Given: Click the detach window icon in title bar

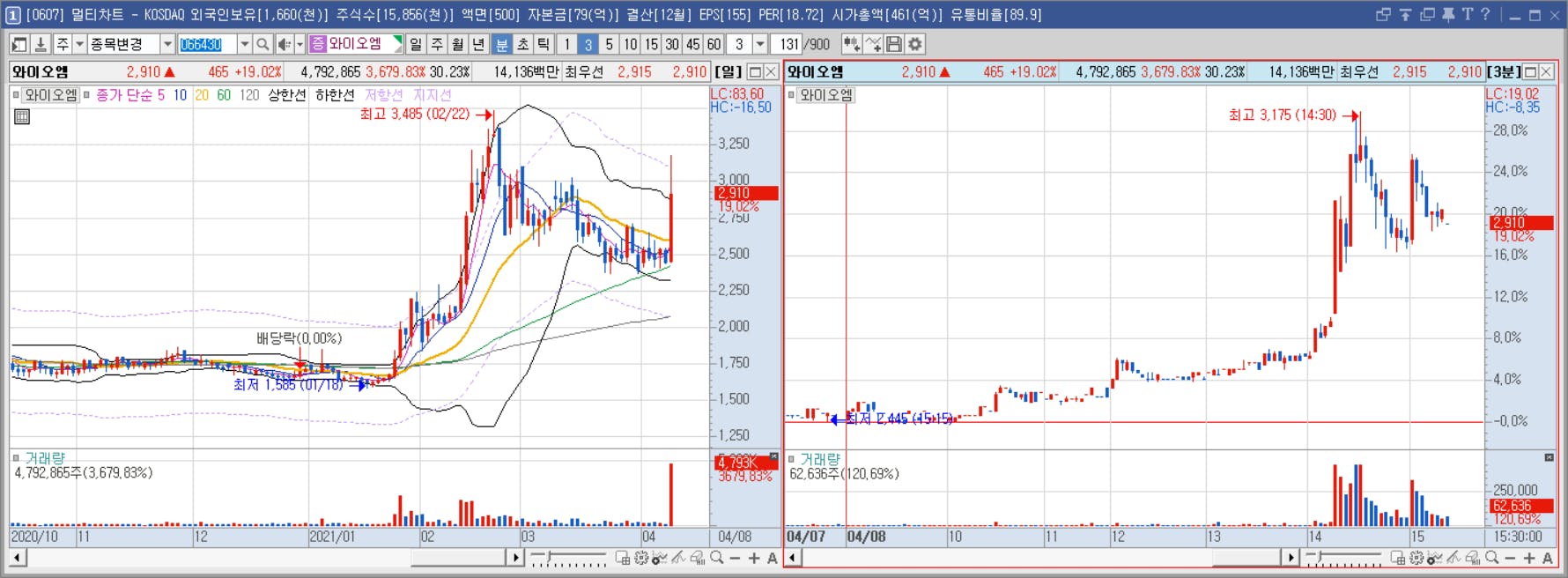Looking at the screenshot, I should tap(1383, 14).
